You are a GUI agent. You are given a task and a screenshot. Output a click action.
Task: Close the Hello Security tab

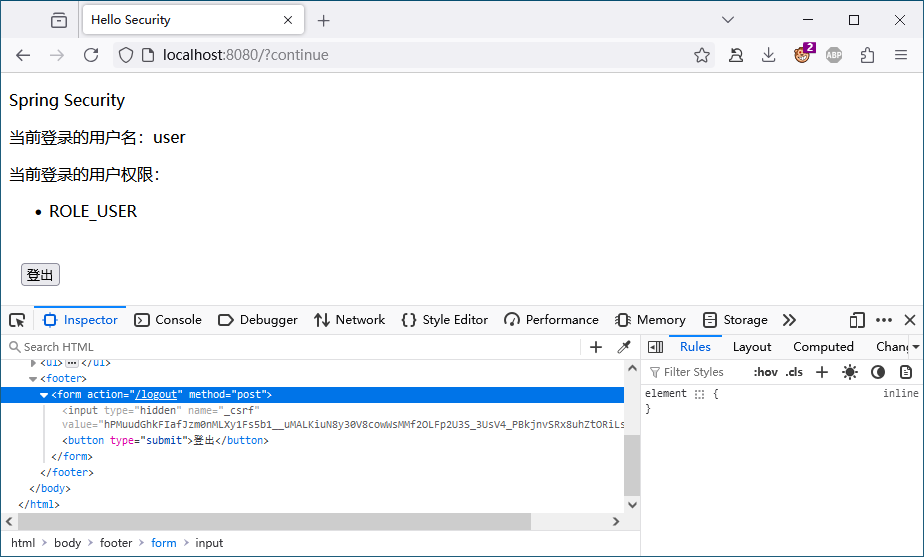click(x=288, y=20)
